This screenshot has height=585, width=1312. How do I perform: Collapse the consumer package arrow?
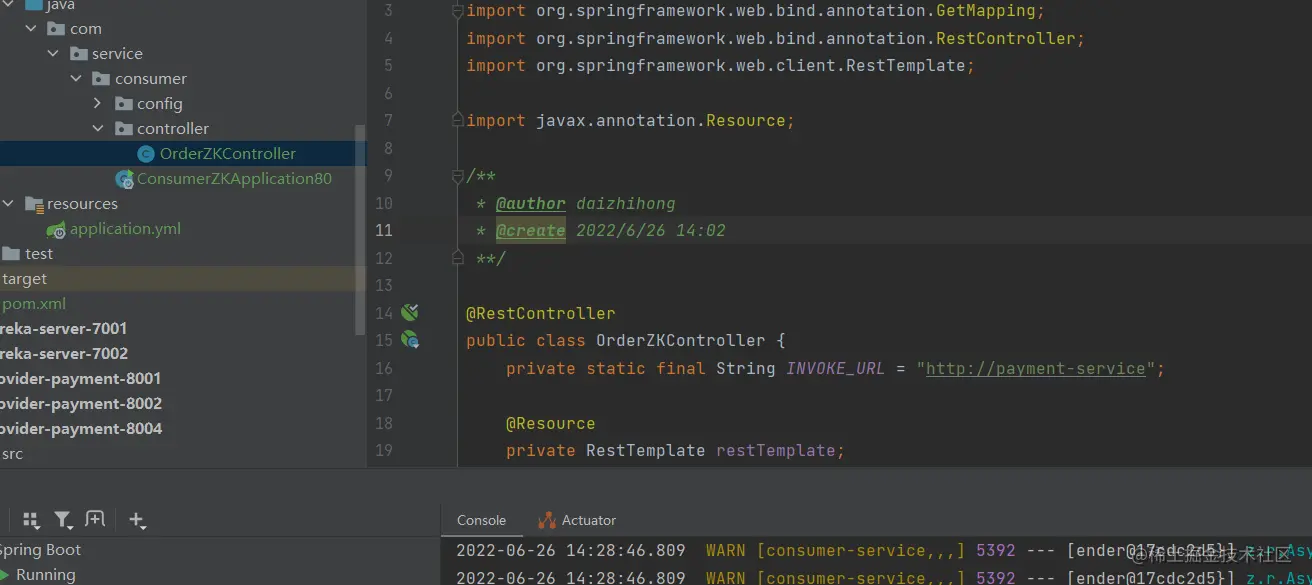tap(76, 79)
